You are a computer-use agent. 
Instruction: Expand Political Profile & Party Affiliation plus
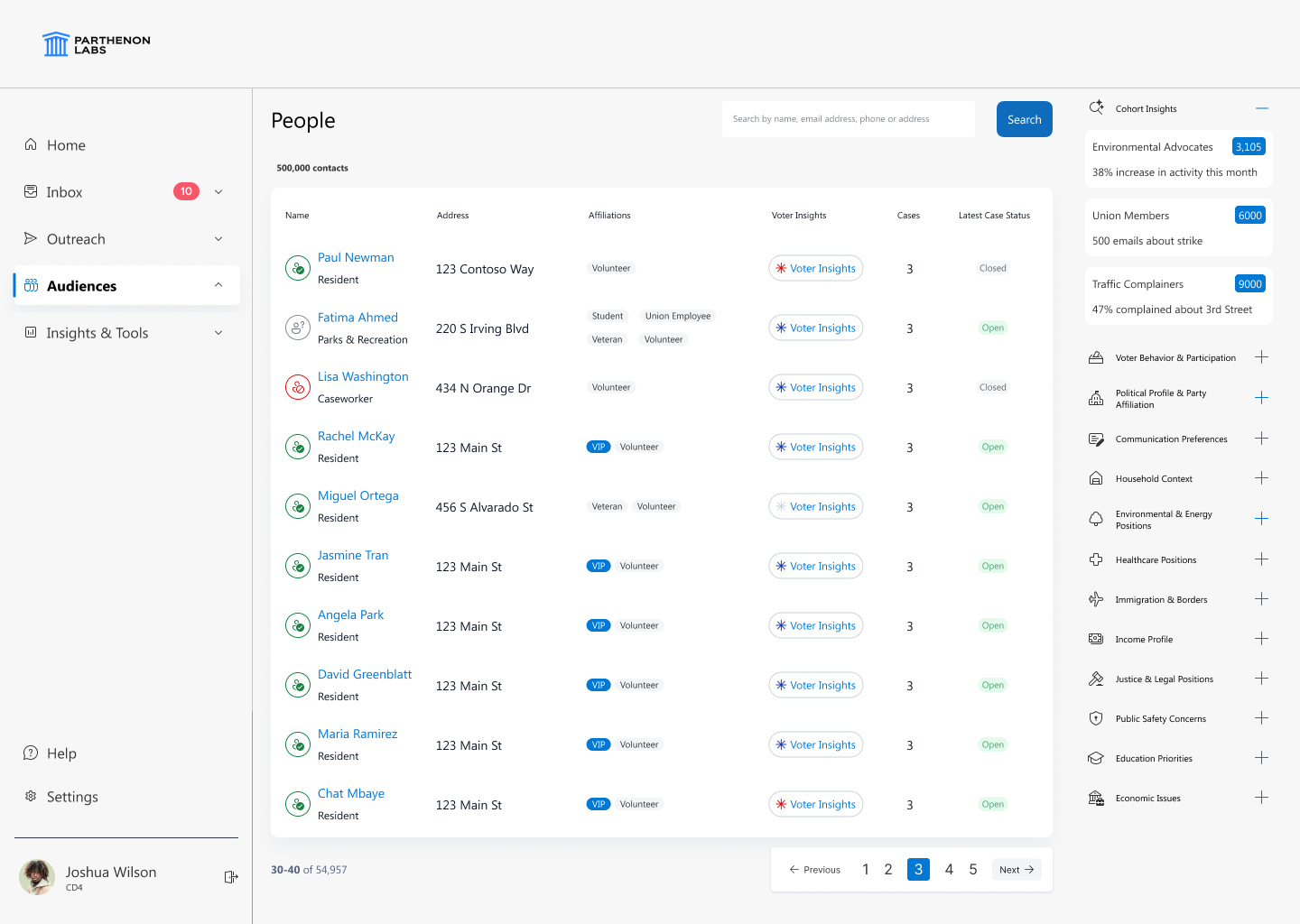point(1262,398)
